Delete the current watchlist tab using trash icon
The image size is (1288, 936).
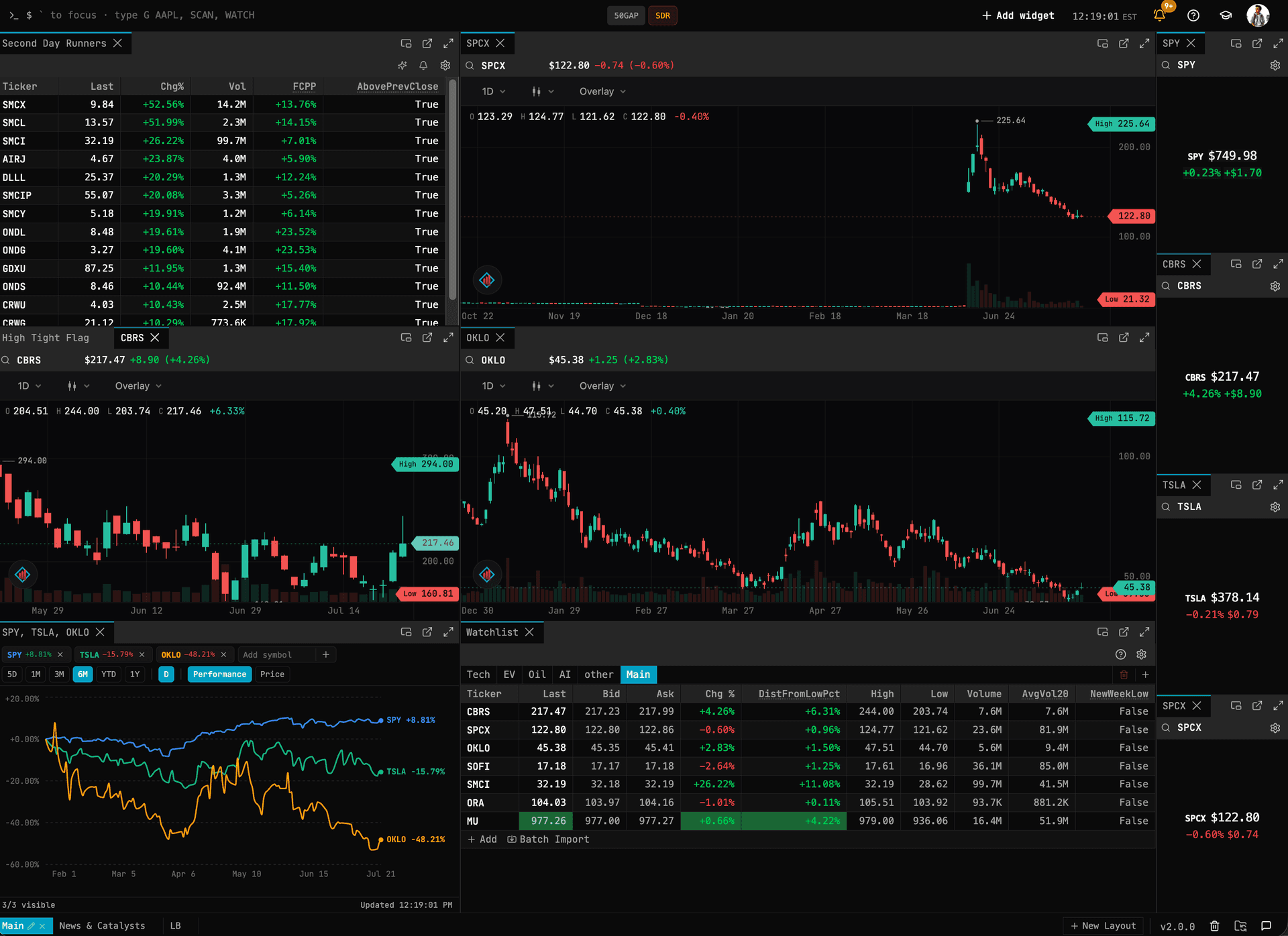[1124, 675]
